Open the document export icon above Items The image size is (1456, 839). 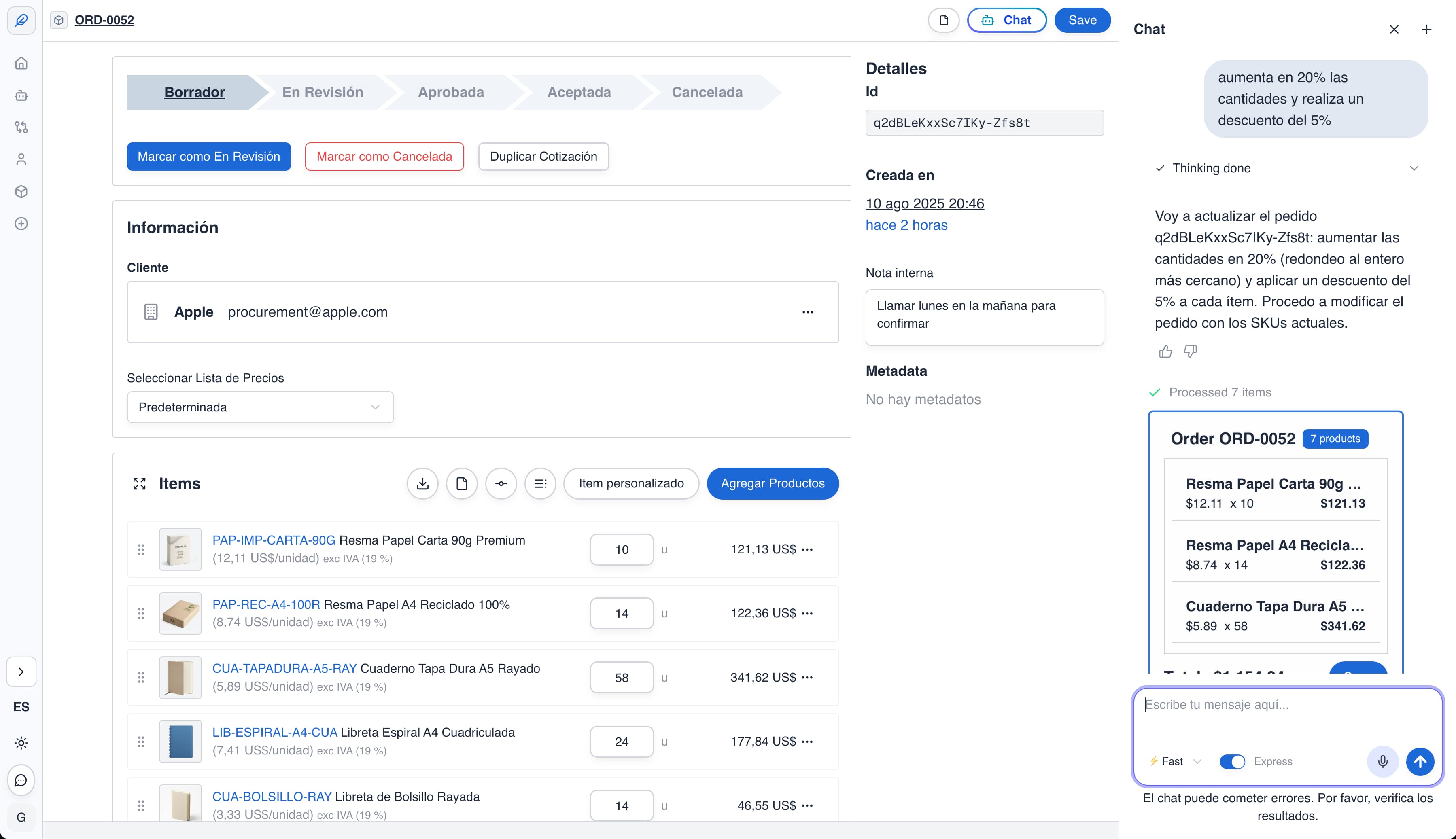[x=462, y=483]
